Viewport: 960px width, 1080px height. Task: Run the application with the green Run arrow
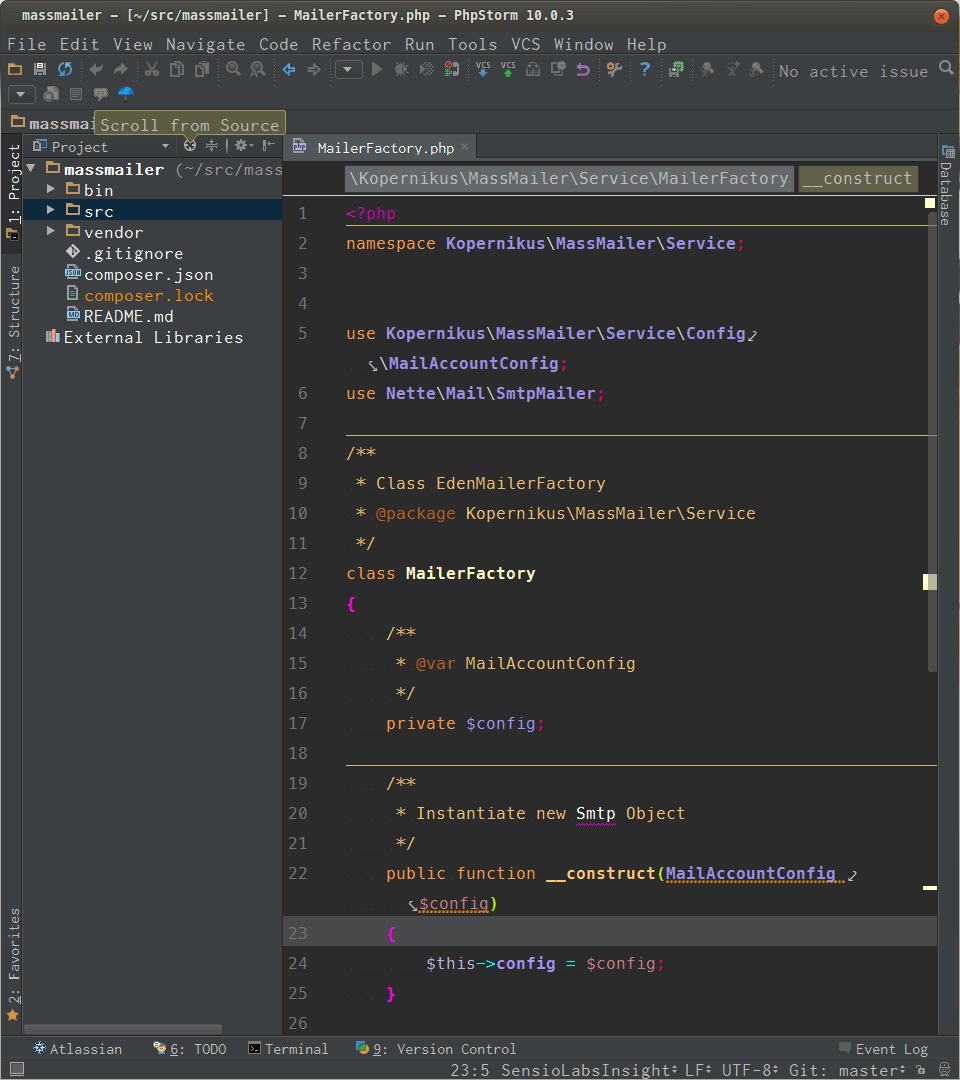click(377, 70)
